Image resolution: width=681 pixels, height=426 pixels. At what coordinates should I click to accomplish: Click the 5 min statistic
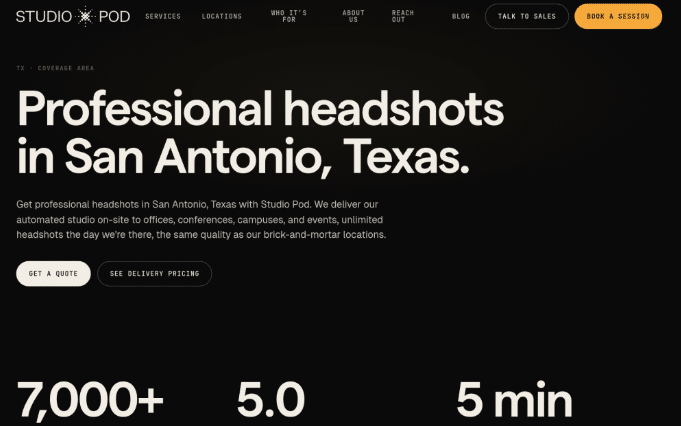click(x=514, y=400)
